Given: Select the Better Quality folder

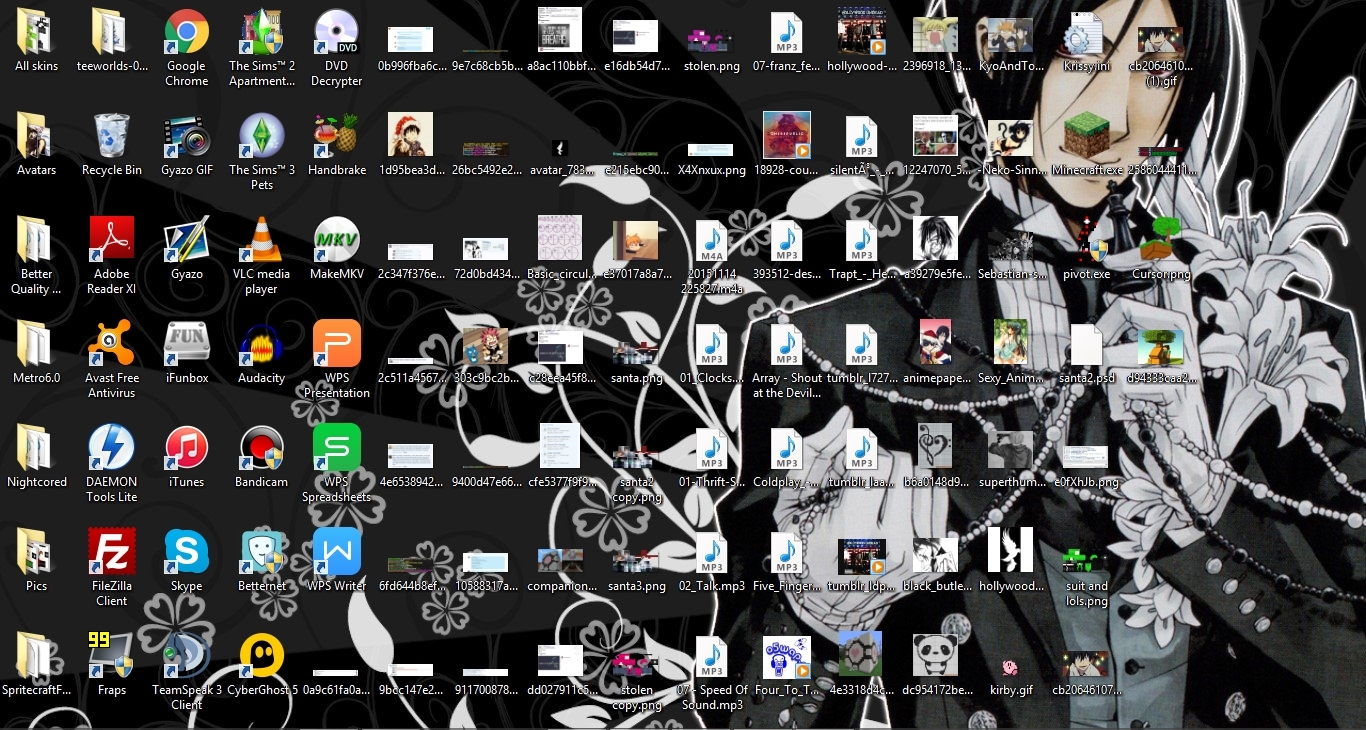Looking at the screenshot, I should tap(37, 241).
